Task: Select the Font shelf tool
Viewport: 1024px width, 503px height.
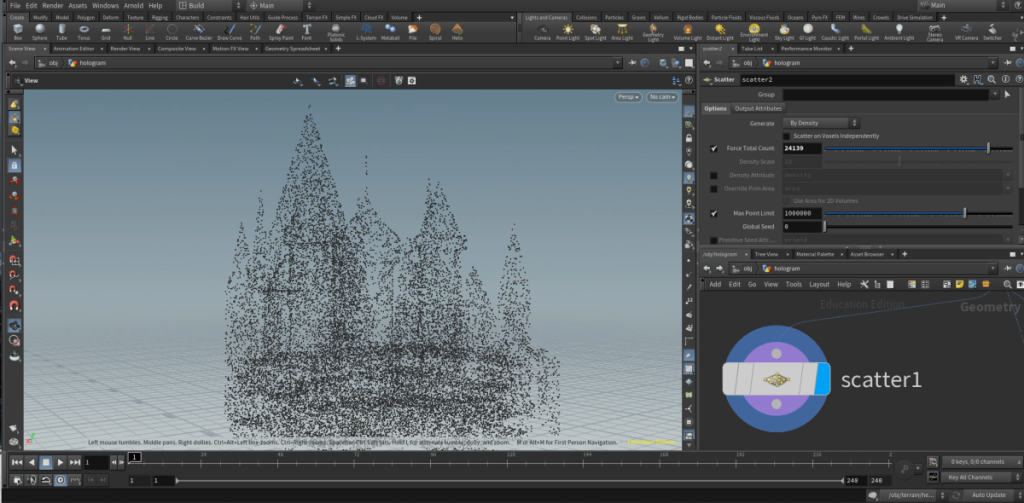Action: pos(306,31)
